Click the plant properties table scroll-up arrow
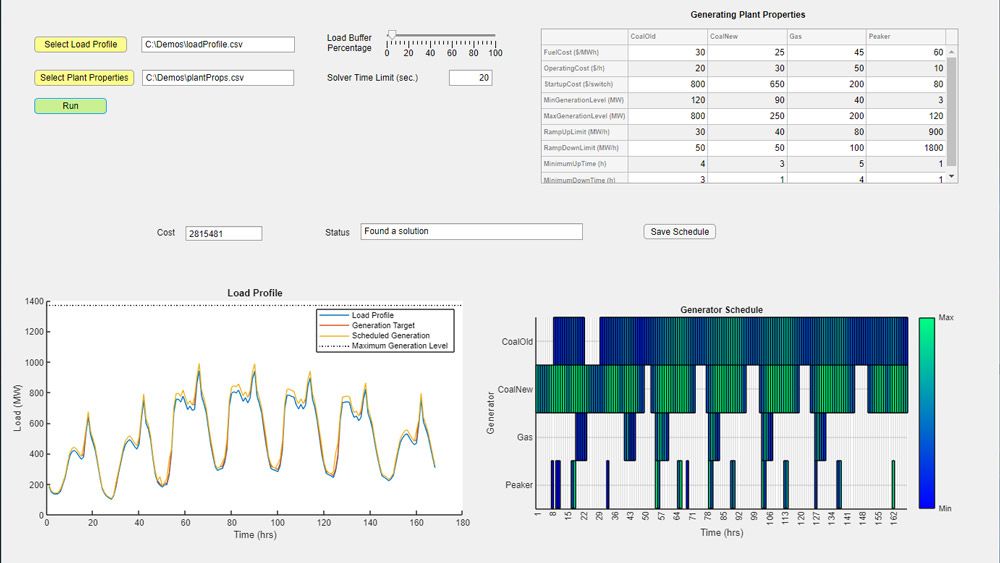Image resolution: width=1000 pixels, height=563 pixels. 951,52
